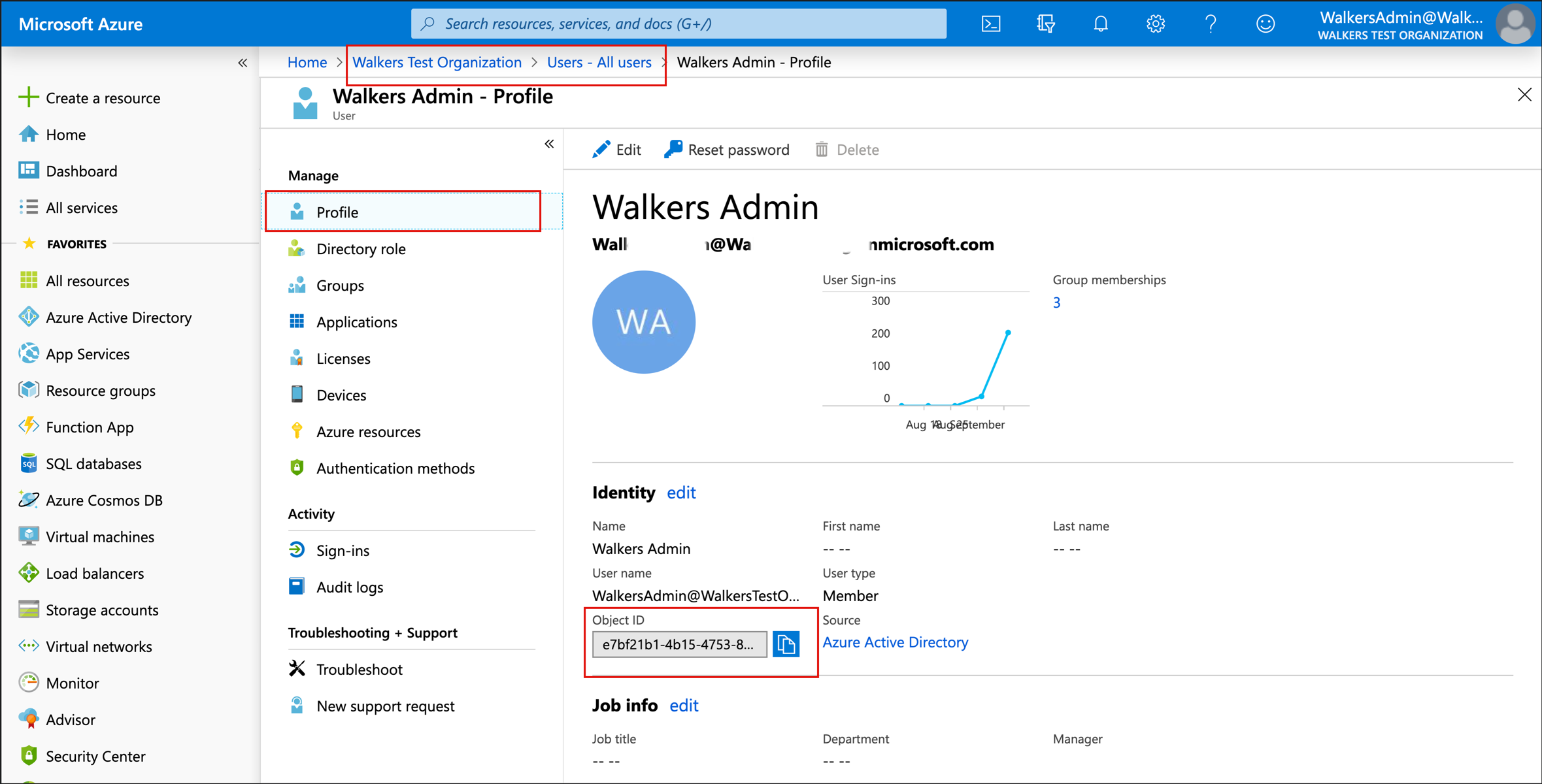Switch to Audit logs under Activity
Screen dimensions: 1542x784
point(350,587)
